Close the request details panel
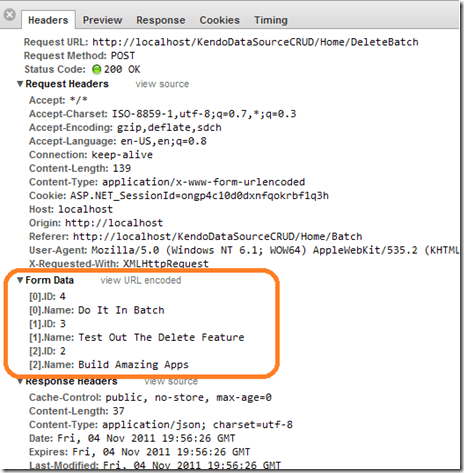464x473 pixels. (10, 15)
